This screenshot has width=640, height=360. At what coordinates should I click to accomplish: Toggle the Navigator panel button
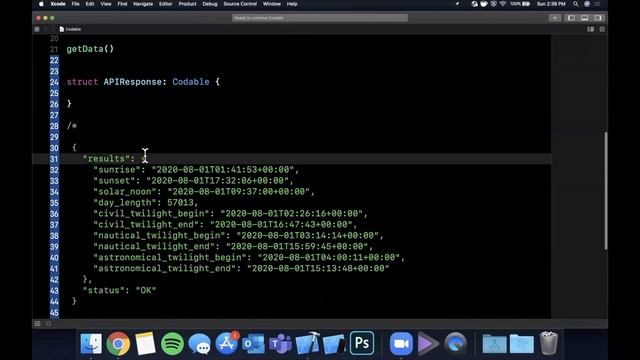(x=571, y=18)
